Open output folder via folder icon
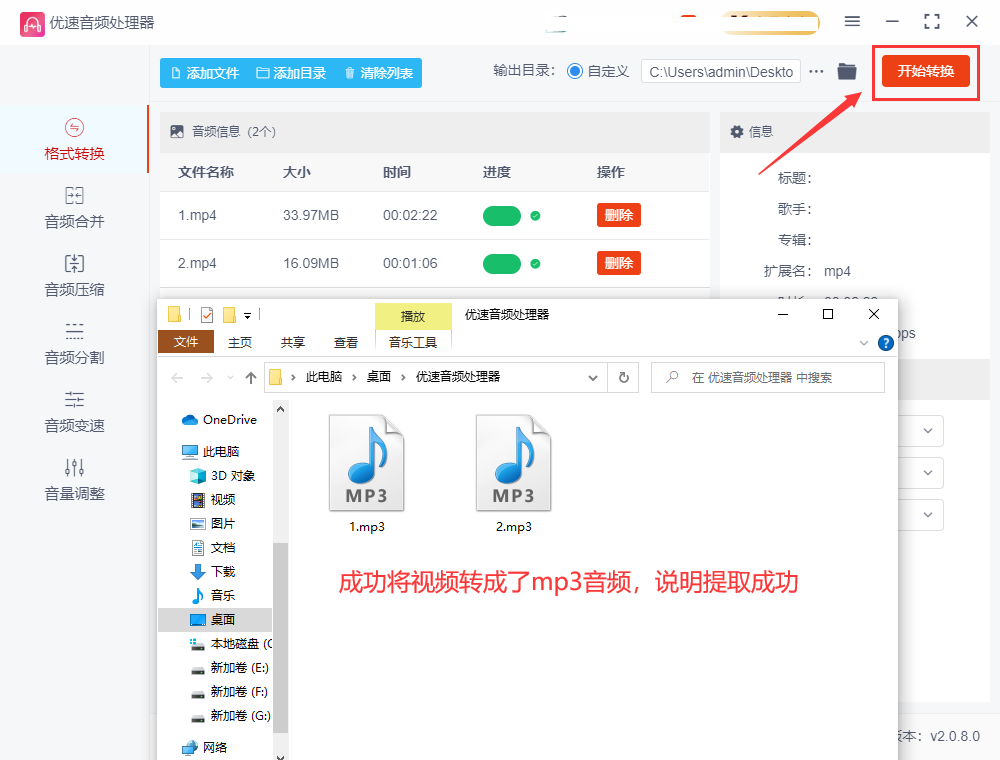Screen dimensions: 1000x760 (847, 72)
